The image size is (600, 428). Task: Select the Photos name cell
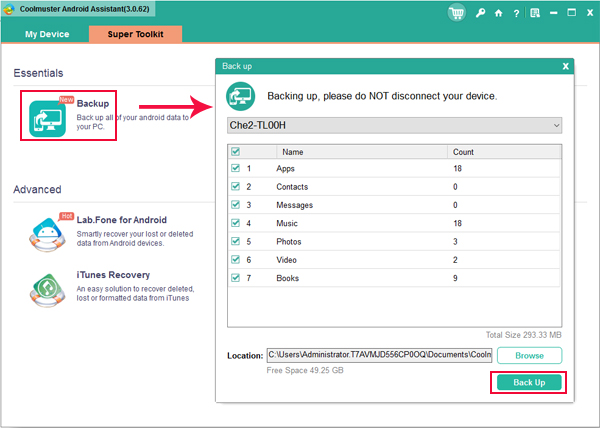(289, 242)
